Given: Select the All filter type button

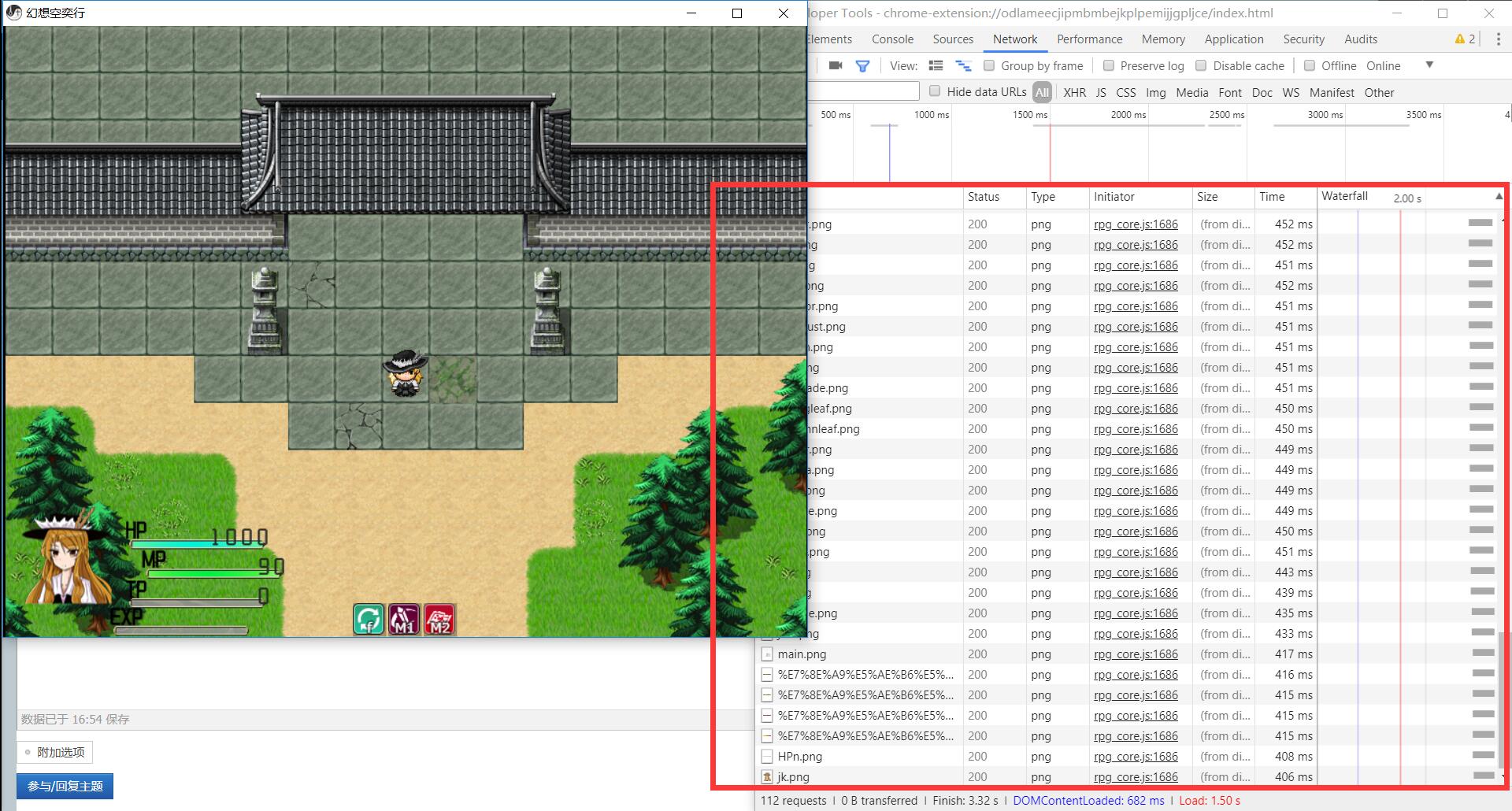Looking at the screenshot, I should (x=1042, y=92).
